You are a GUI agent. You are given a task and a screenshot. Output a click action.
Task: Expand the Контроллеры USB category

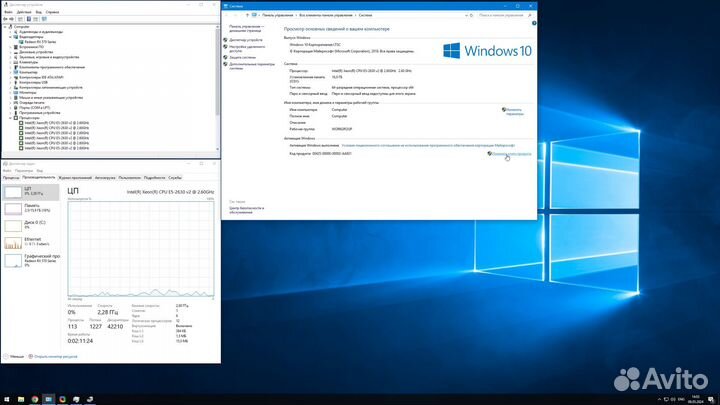point(11,82)
